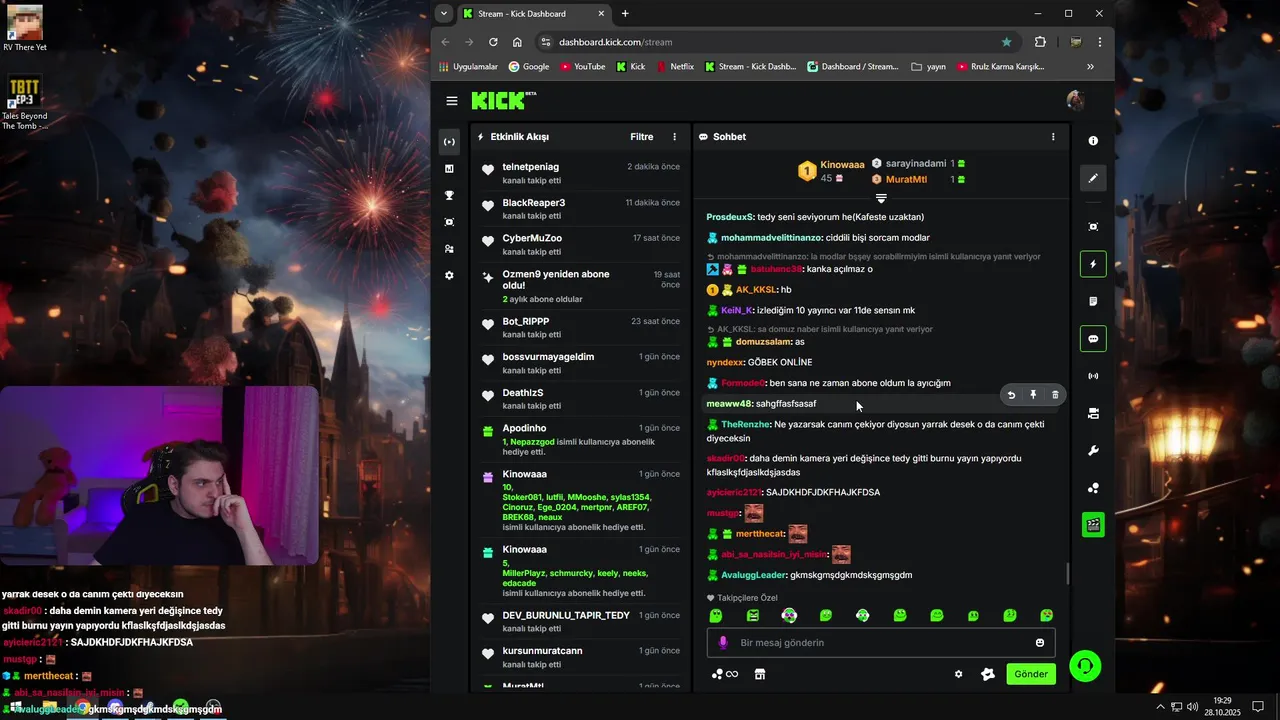This screenshot has height=720, width=1280.
Task: Select the Stream - Kick Dashboard tab
Action: [534, 14]
